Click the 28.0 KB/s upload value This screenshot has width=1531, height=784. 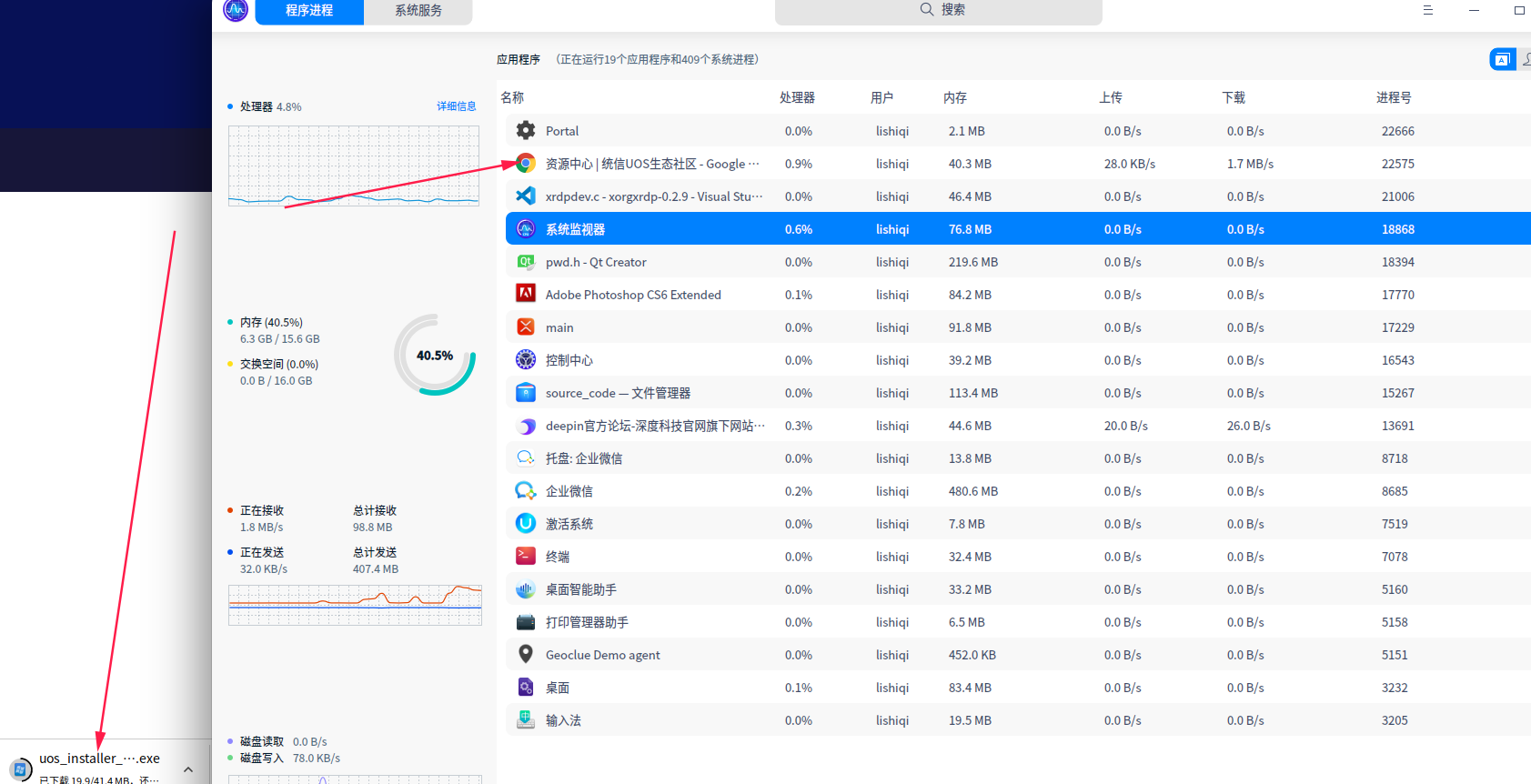tap(1130, 164)
